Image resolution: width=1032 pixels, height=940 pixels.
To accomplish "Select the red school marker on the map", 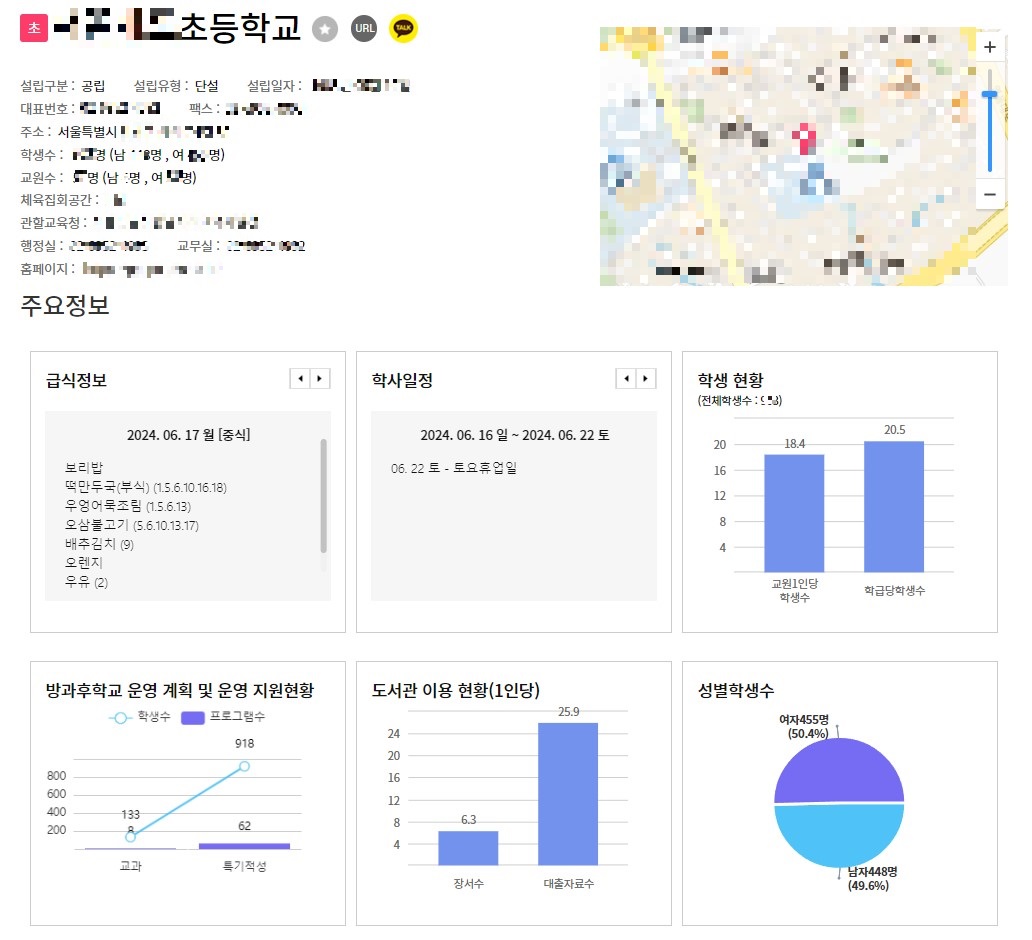I will [x=806, y=138].
